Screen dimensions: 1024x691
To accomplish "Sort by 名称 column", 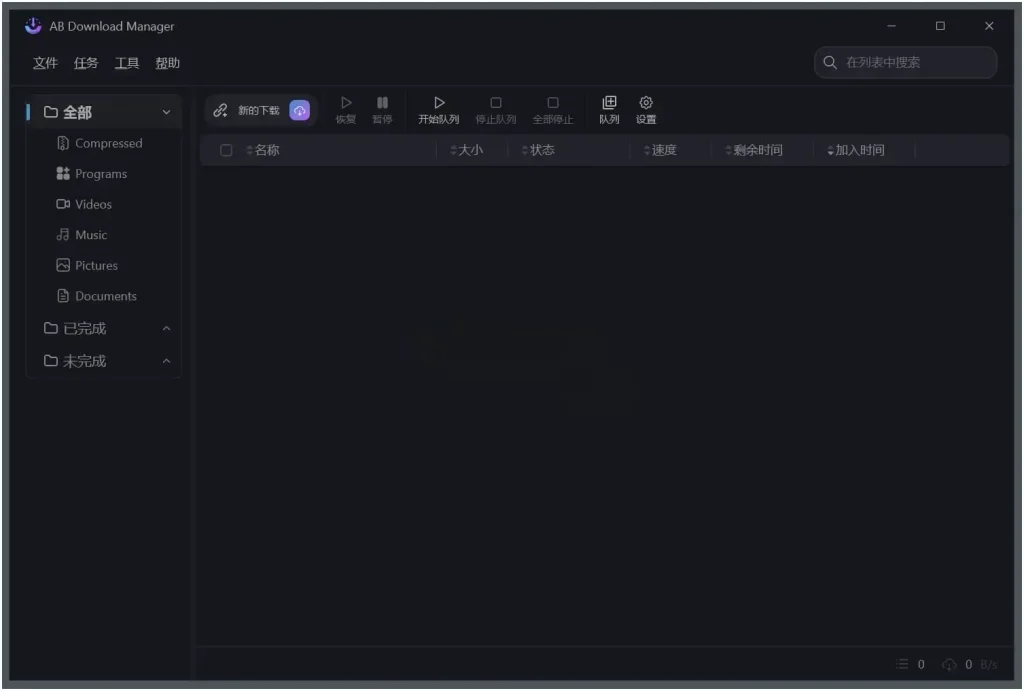I will 263,150.
